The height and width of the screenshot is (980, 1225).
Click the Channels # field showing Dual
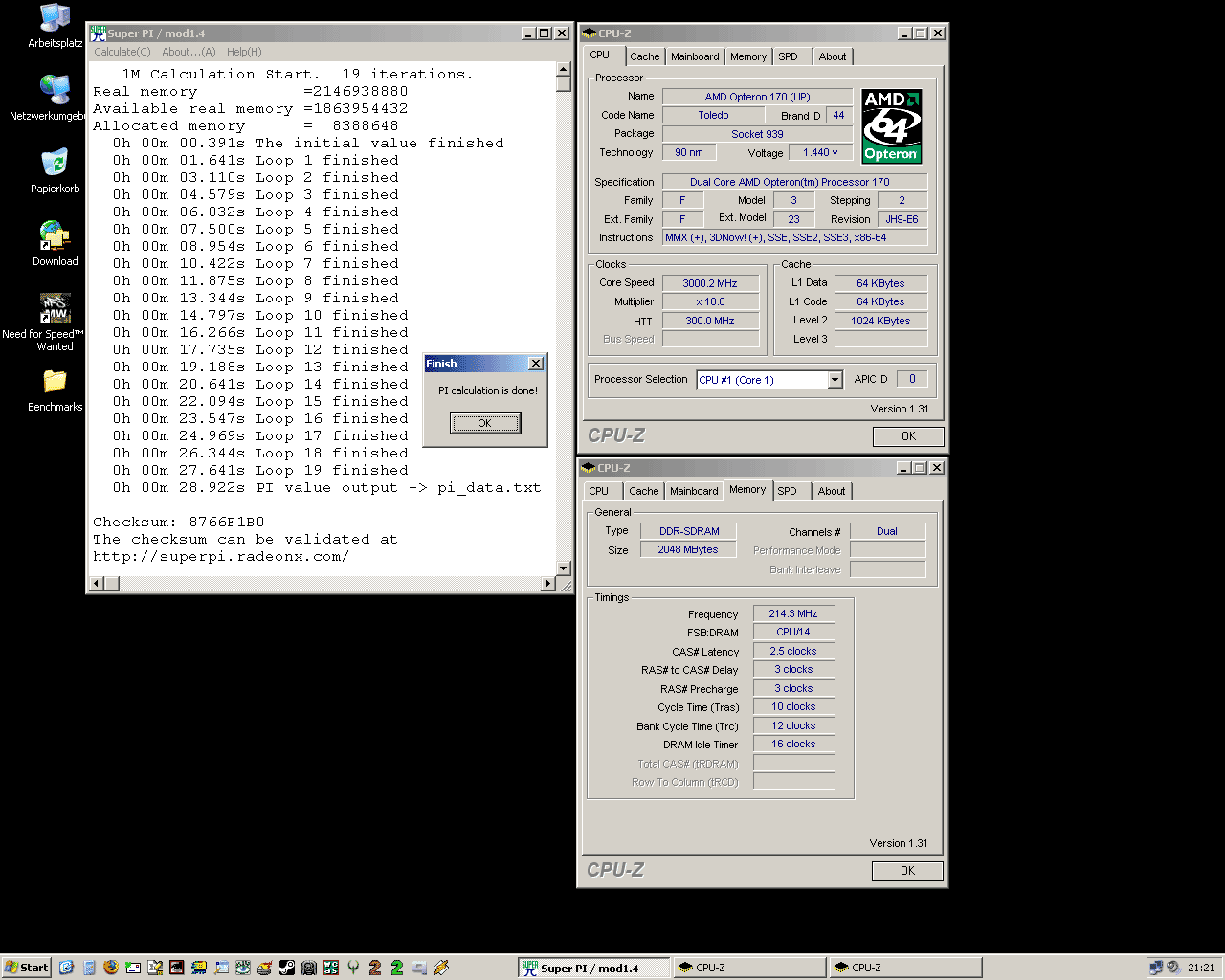click(887, 531)
